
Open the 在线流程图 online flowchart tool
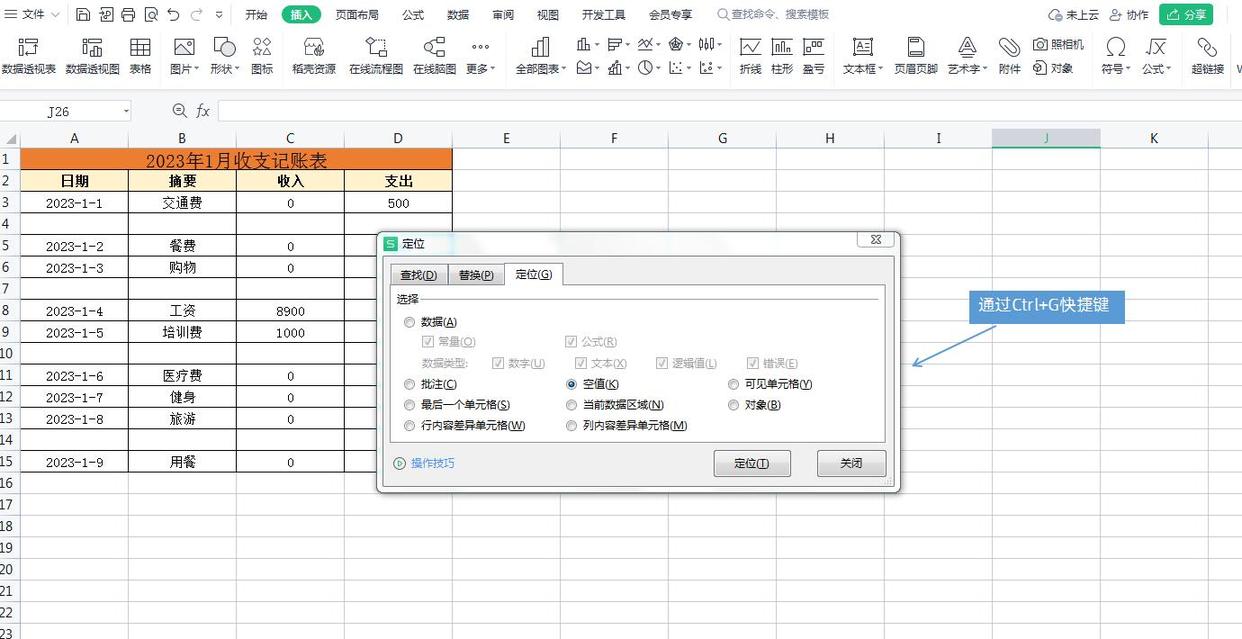[x=376, y=56]
